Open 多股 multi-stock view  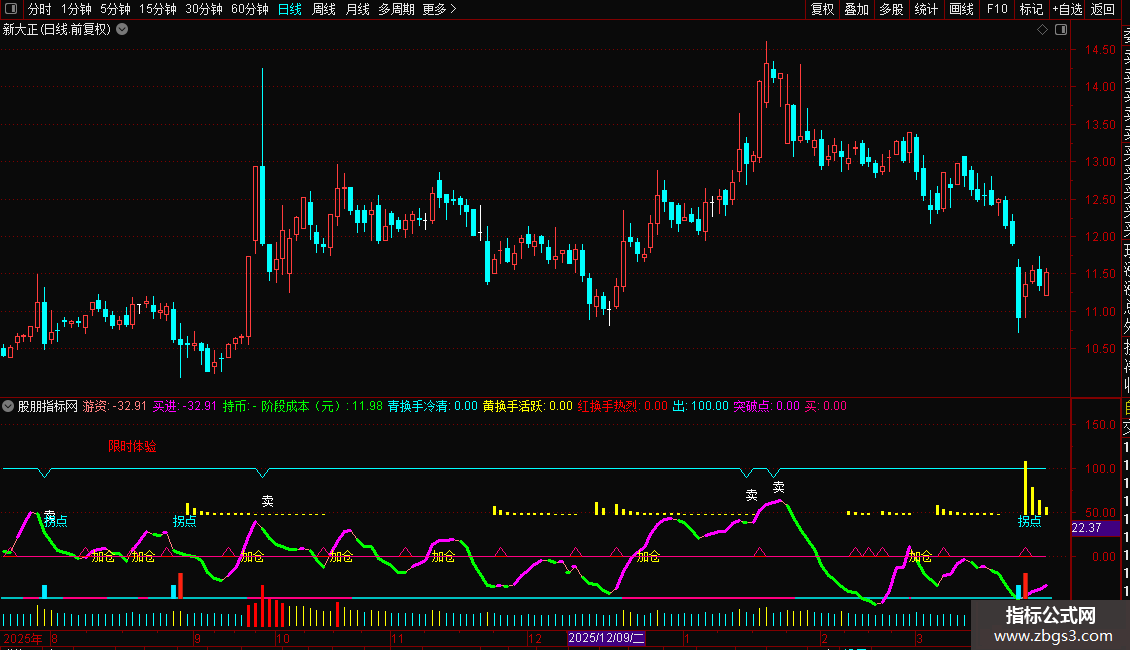[x=891, y=9]
